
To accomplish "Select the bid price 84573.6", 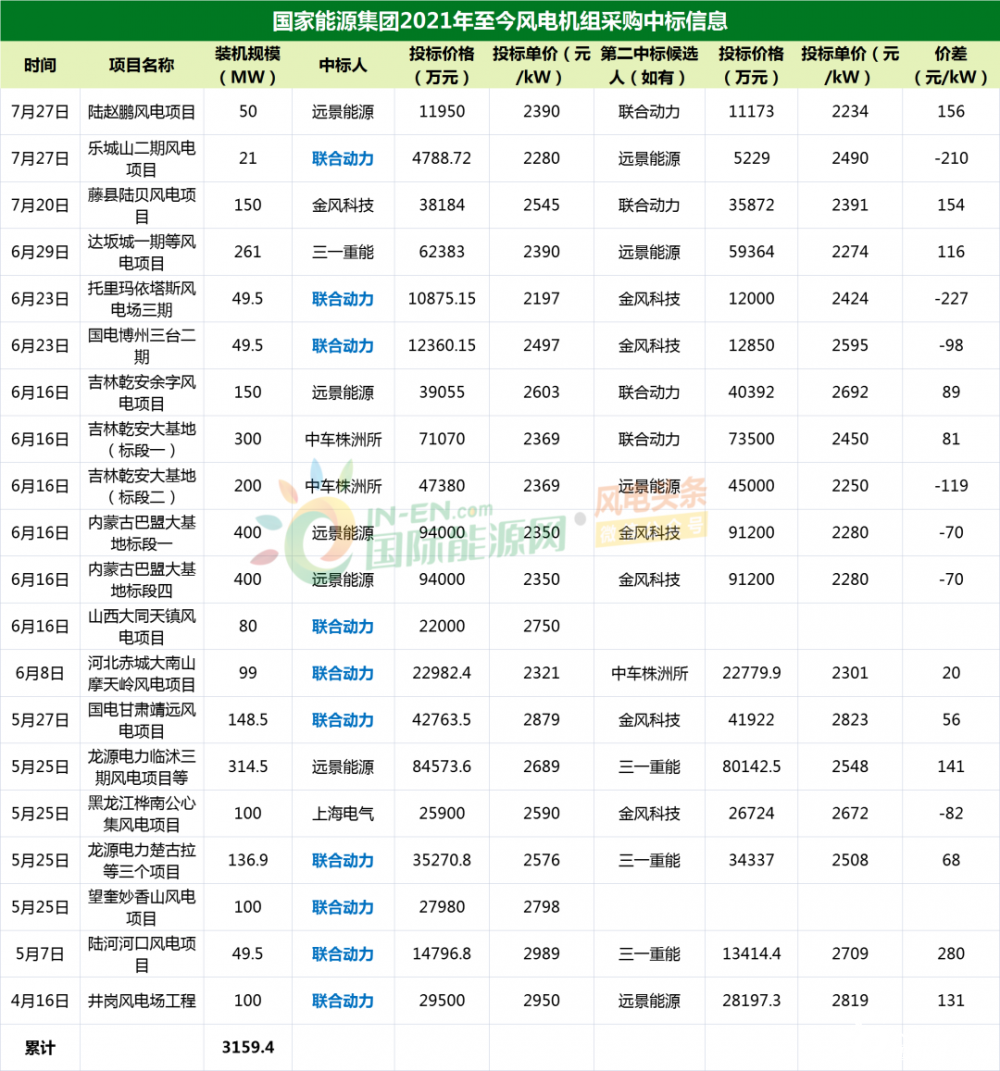I will pyautogui.click(x=442, y=767).
